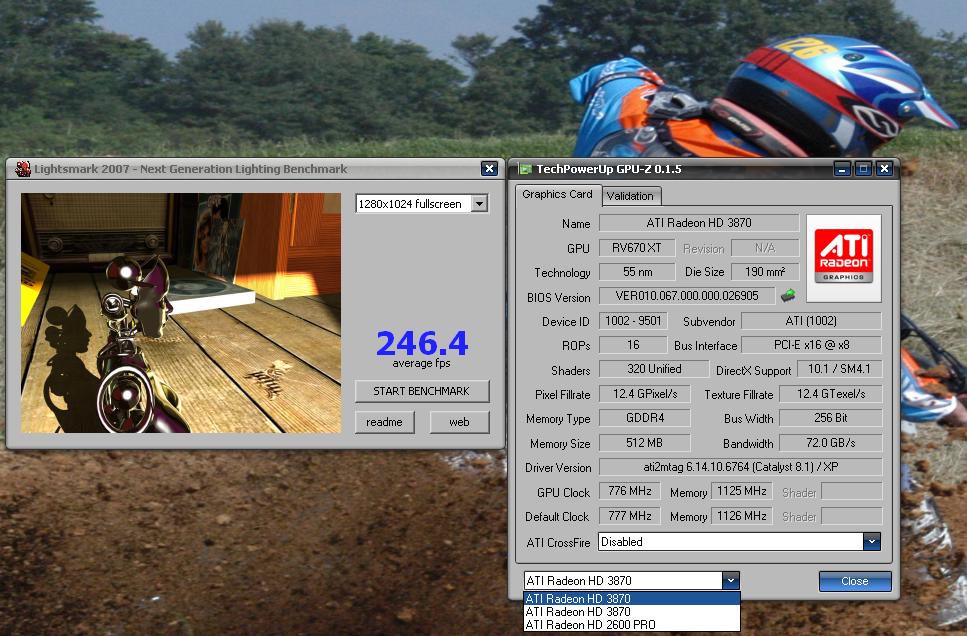Open the 1280x1024 fullscreen resolution dropdown
The image size is (967, 636).
tap(479, 204)
